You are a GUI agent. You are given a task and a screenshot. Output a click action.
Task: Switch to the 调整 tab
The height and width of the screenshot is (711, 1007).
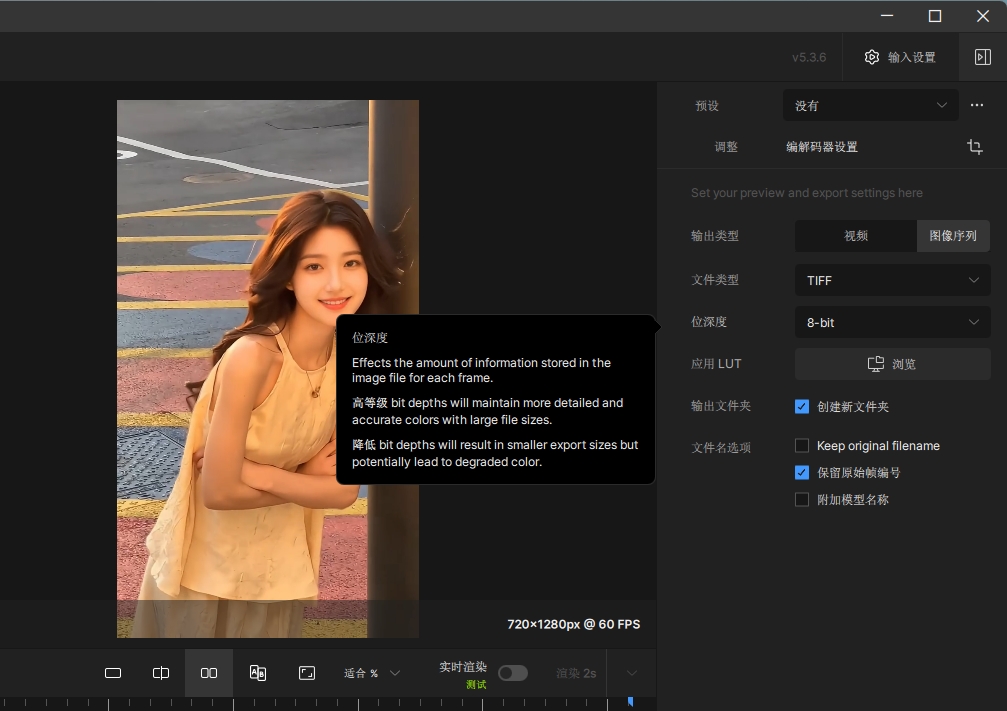point(726,147)
